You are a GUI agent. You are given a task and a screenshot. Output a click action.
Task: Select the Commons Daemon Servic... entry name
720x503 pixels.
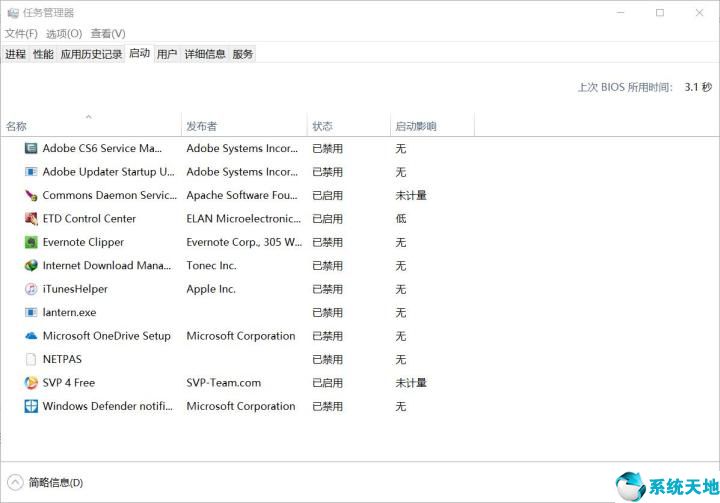click(x=109, y=195)
